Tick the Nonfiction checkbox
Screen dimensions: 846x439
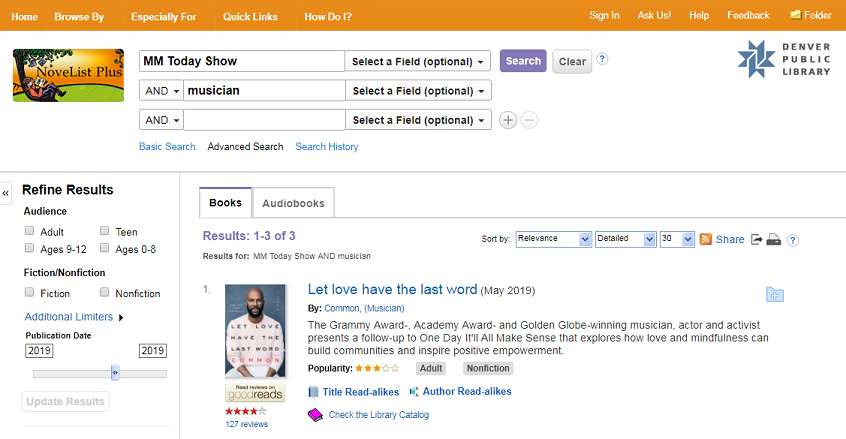click(105, 293)
